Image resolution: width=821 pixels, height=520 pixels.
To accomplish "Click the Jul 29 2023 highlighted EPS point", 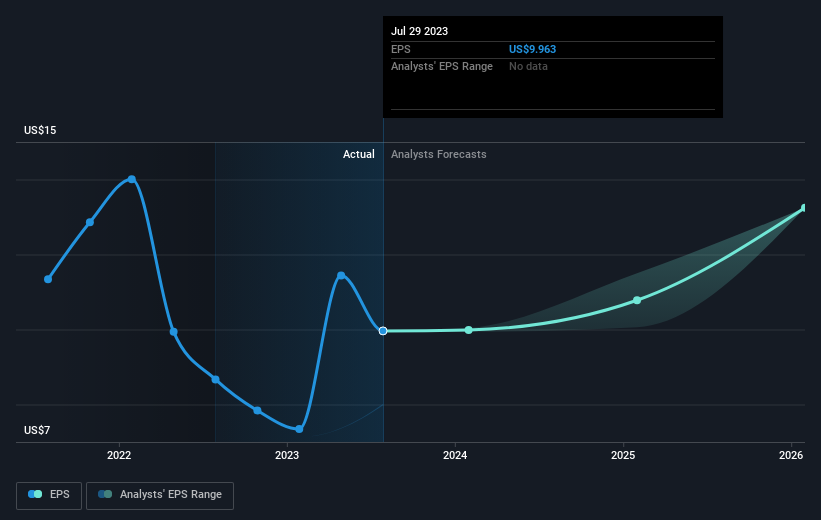I will (383, 331).
